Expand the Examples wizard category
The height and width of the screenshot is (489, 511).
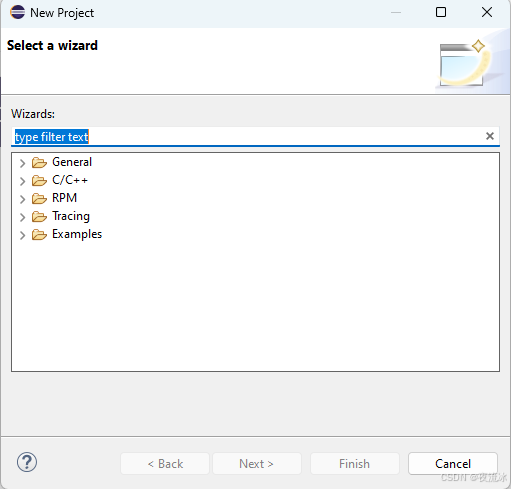[22, 235]
